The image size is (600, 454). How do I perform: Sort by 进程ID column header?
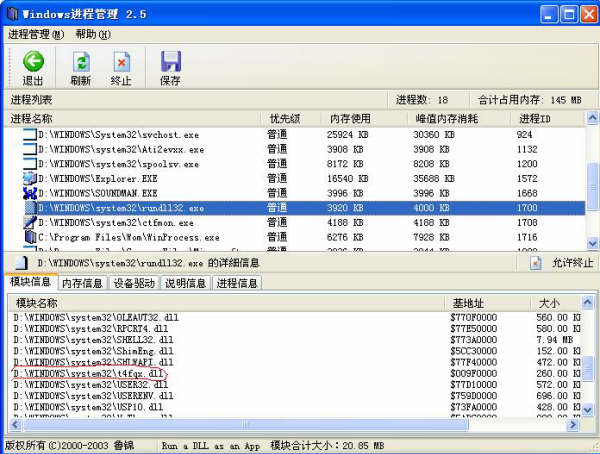point(548,119)
